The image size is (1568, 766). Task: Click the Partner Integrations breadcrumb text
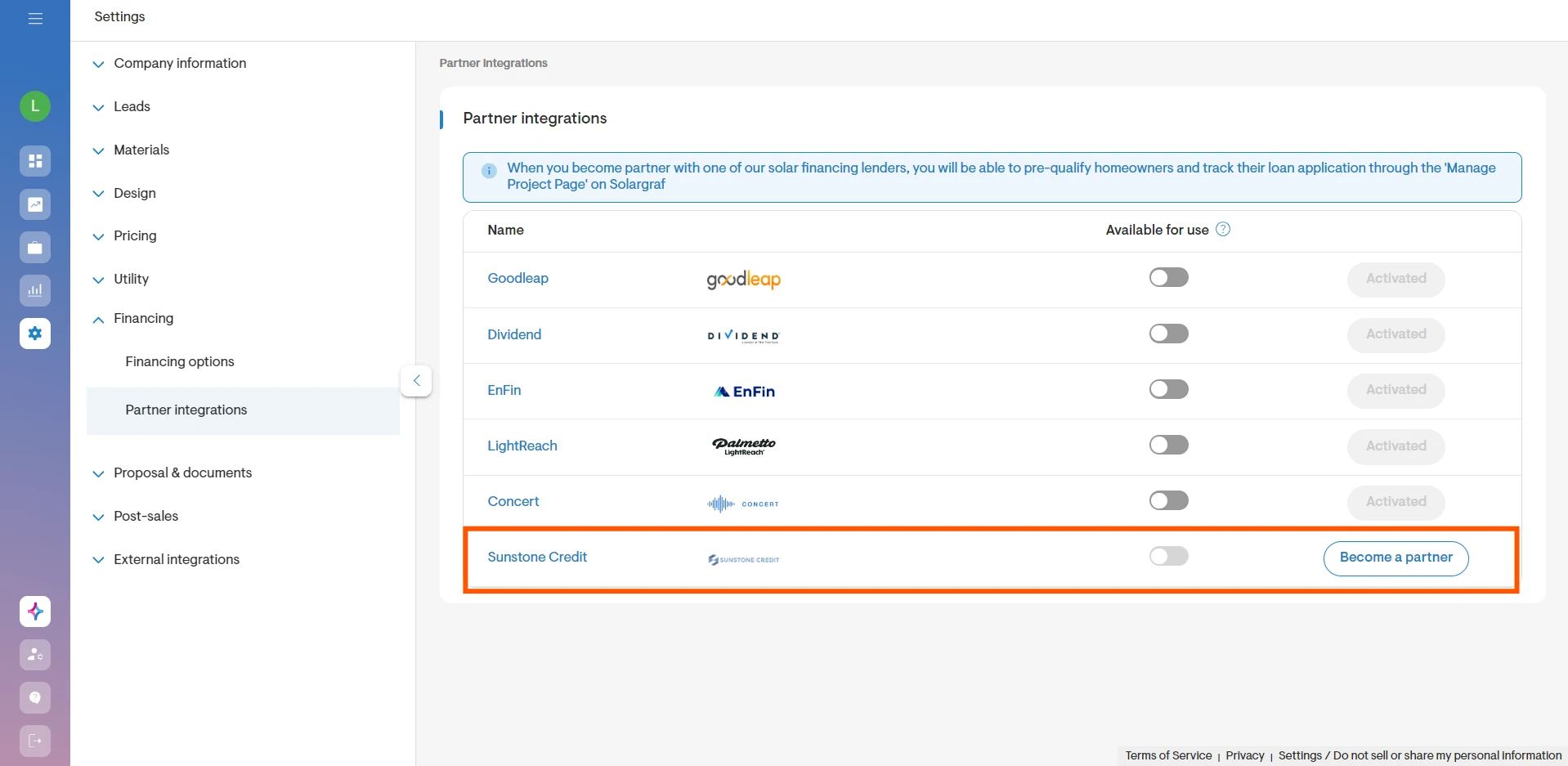[494, 63]
